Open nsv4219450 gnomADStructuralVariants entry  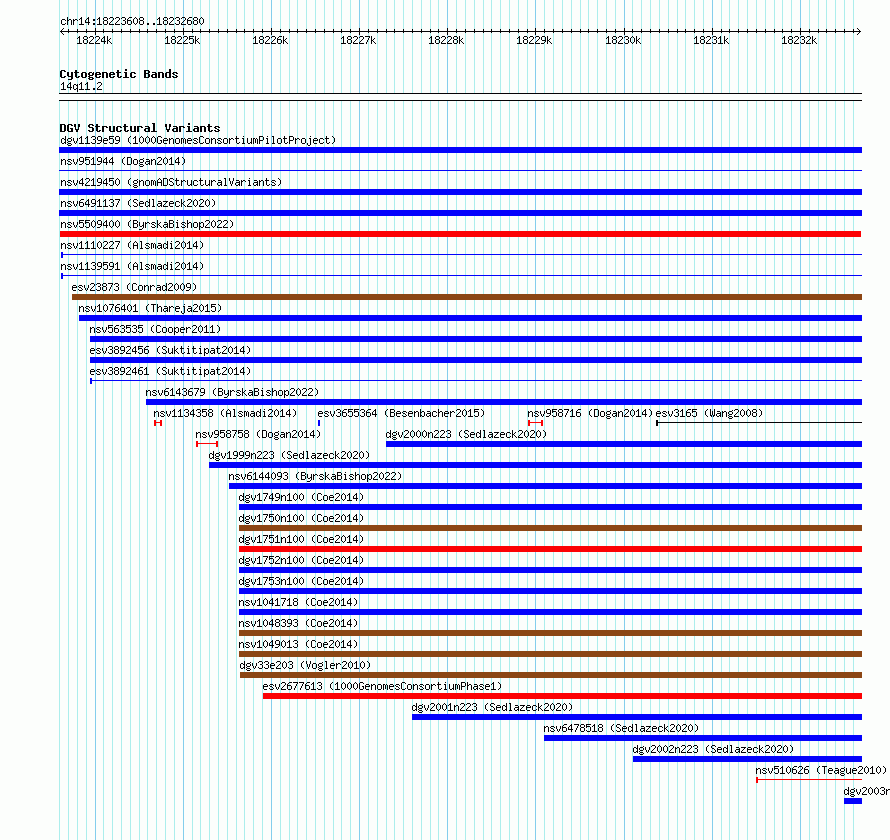click(171, 182)
